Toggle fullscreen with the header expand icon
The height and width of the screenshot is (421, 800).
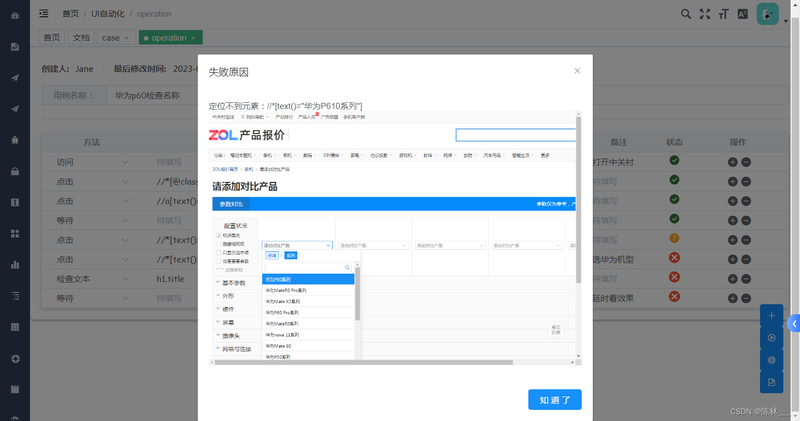click(705, 14)
